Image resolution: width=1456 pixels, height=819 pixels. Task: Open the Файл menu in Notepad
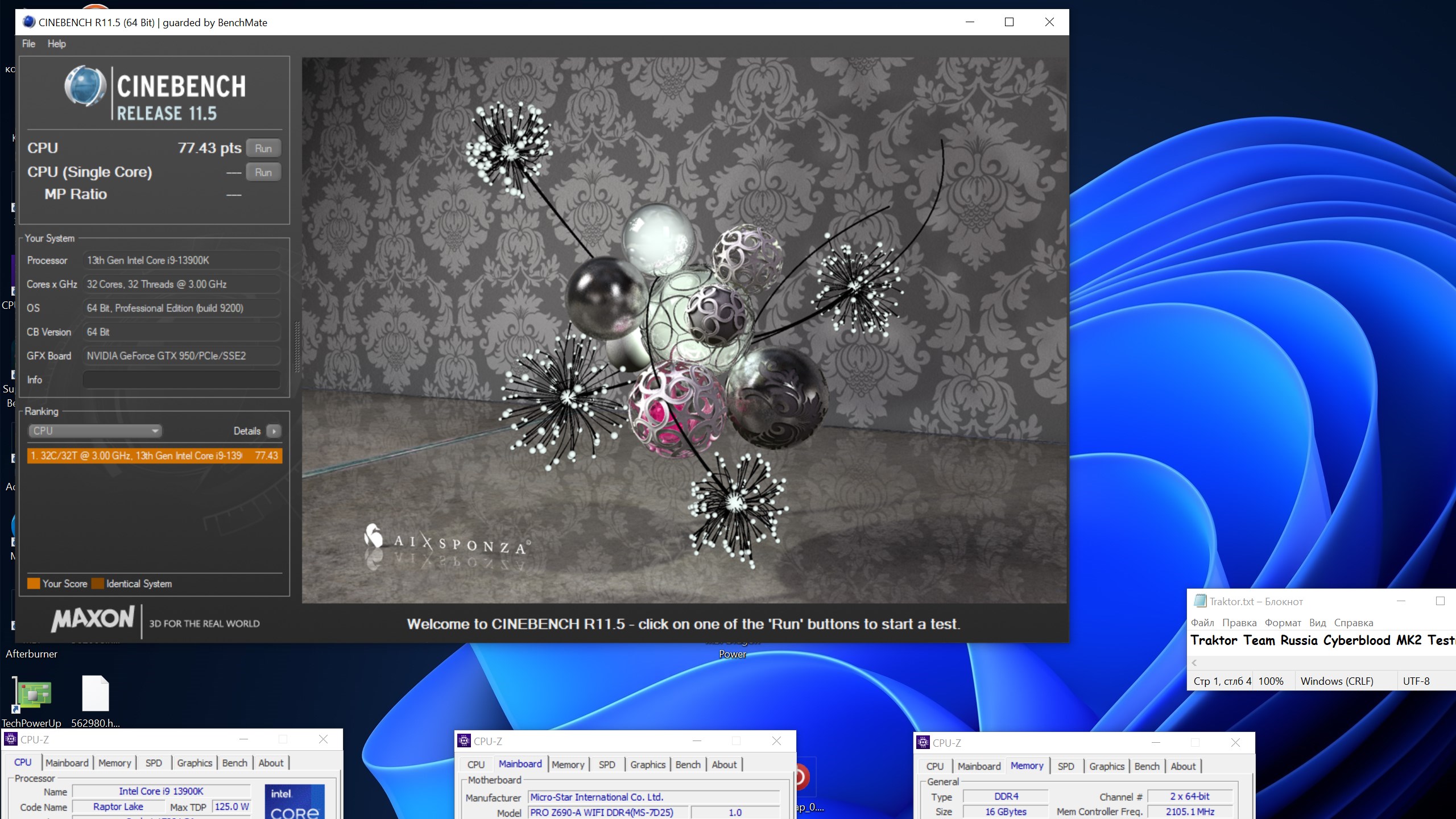1202,623
